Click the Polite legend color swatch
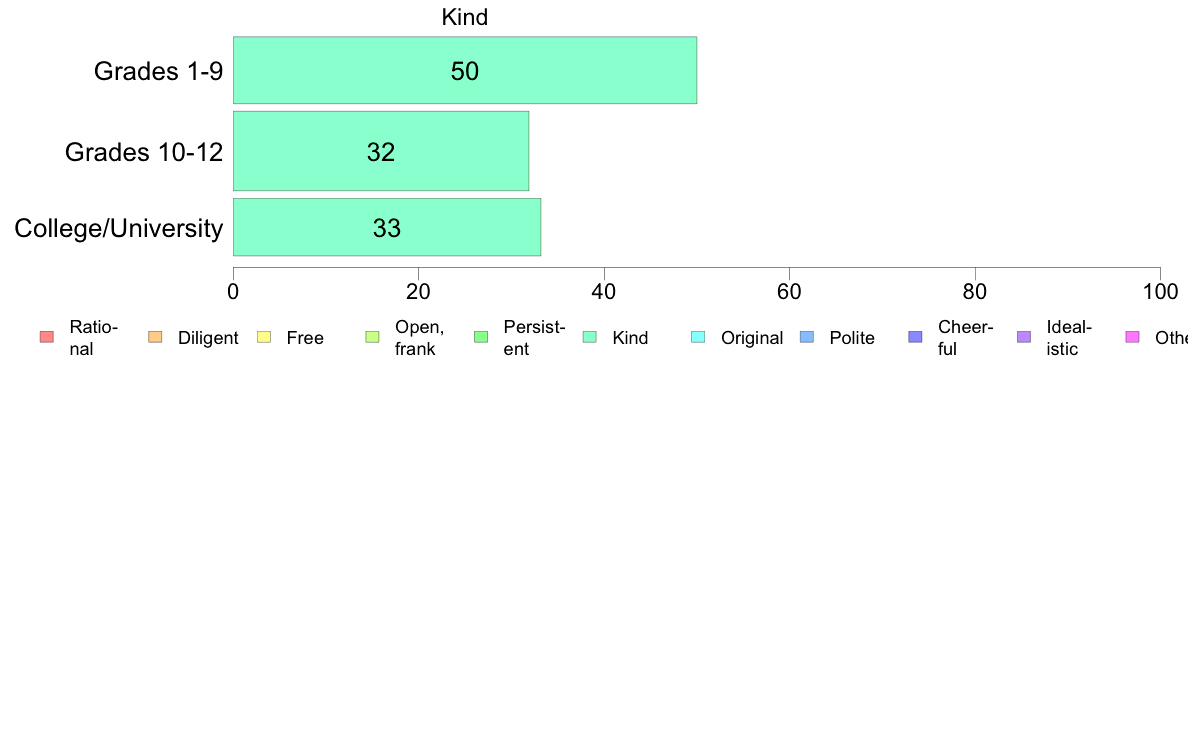 (x=807, y=337)
